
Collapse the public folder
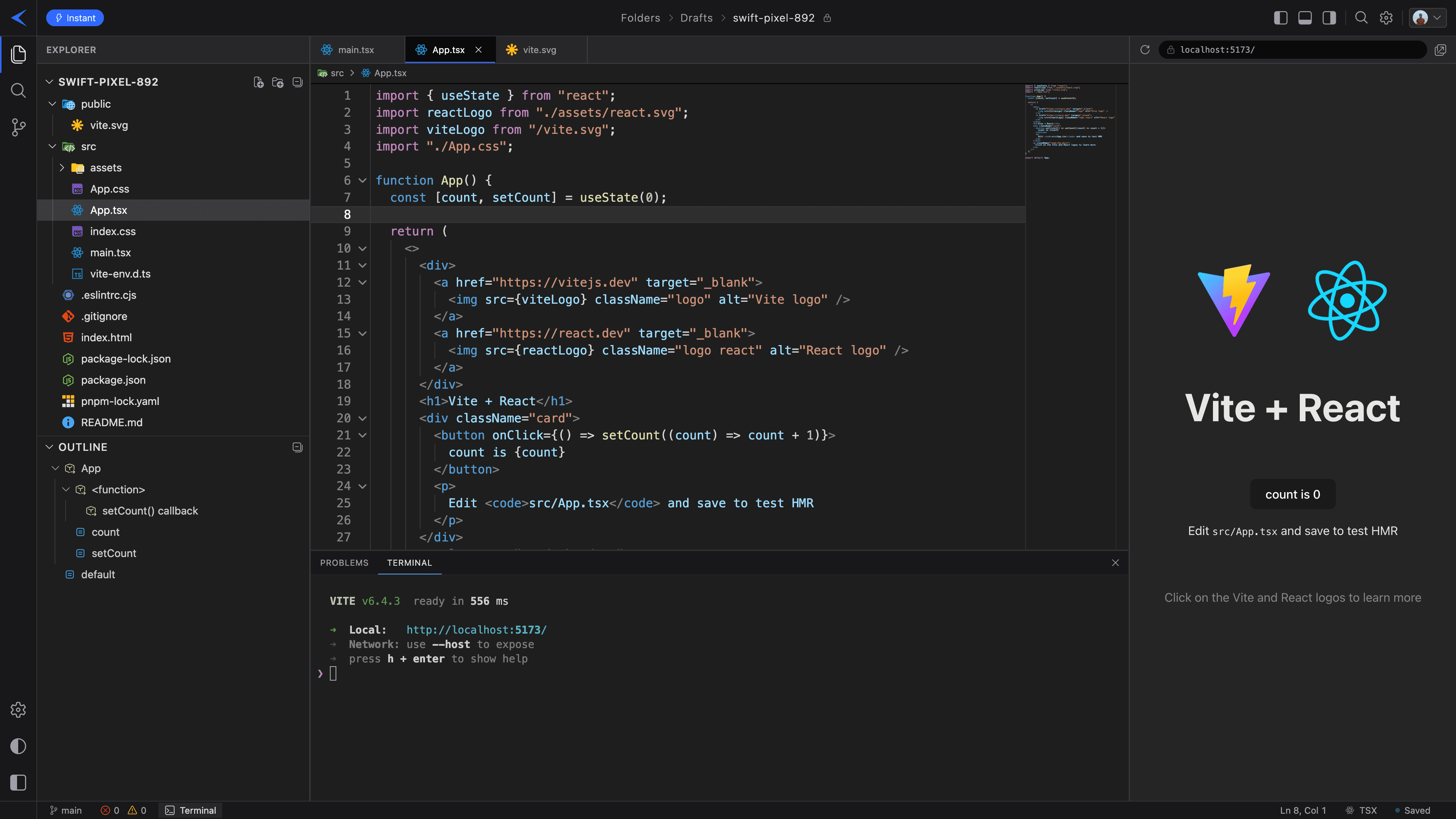[x=52, y=104]
